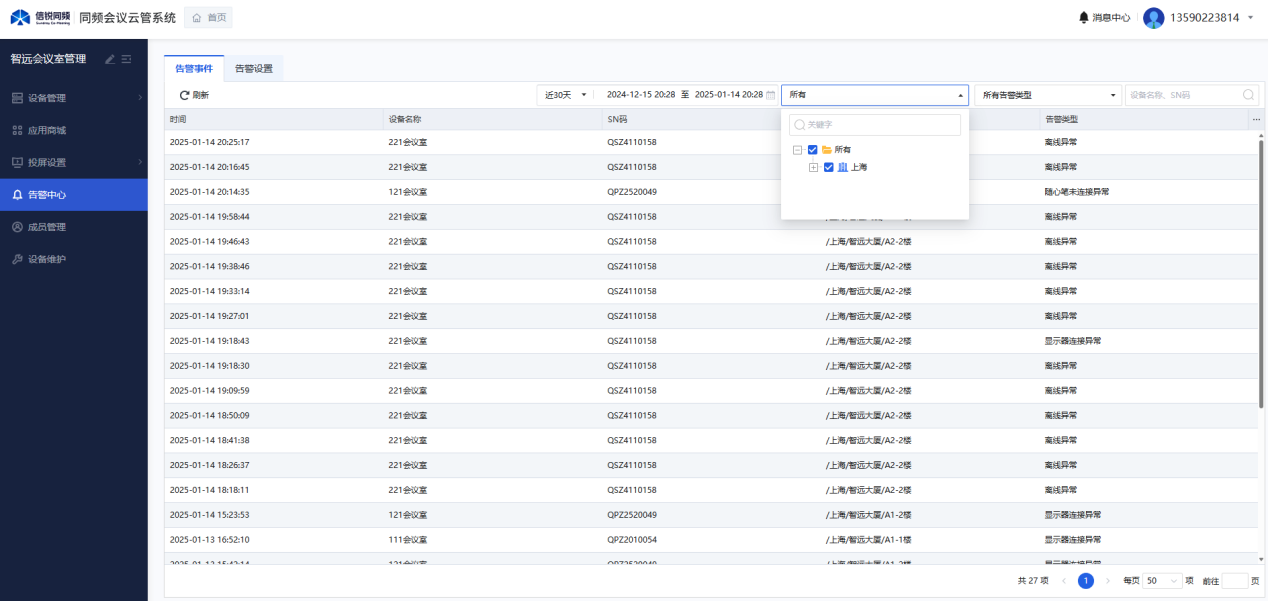Viewport: 1268px width, 601px height.
Task: Open 成员管理 in the sidebar menu
Action: (47, 227)
